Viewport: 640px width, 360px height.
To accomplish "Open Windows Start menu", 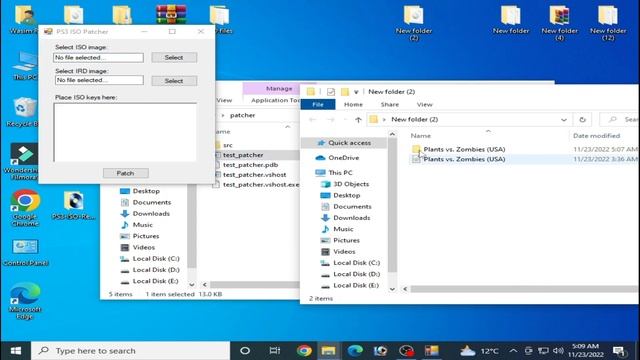I will (16, 351).
